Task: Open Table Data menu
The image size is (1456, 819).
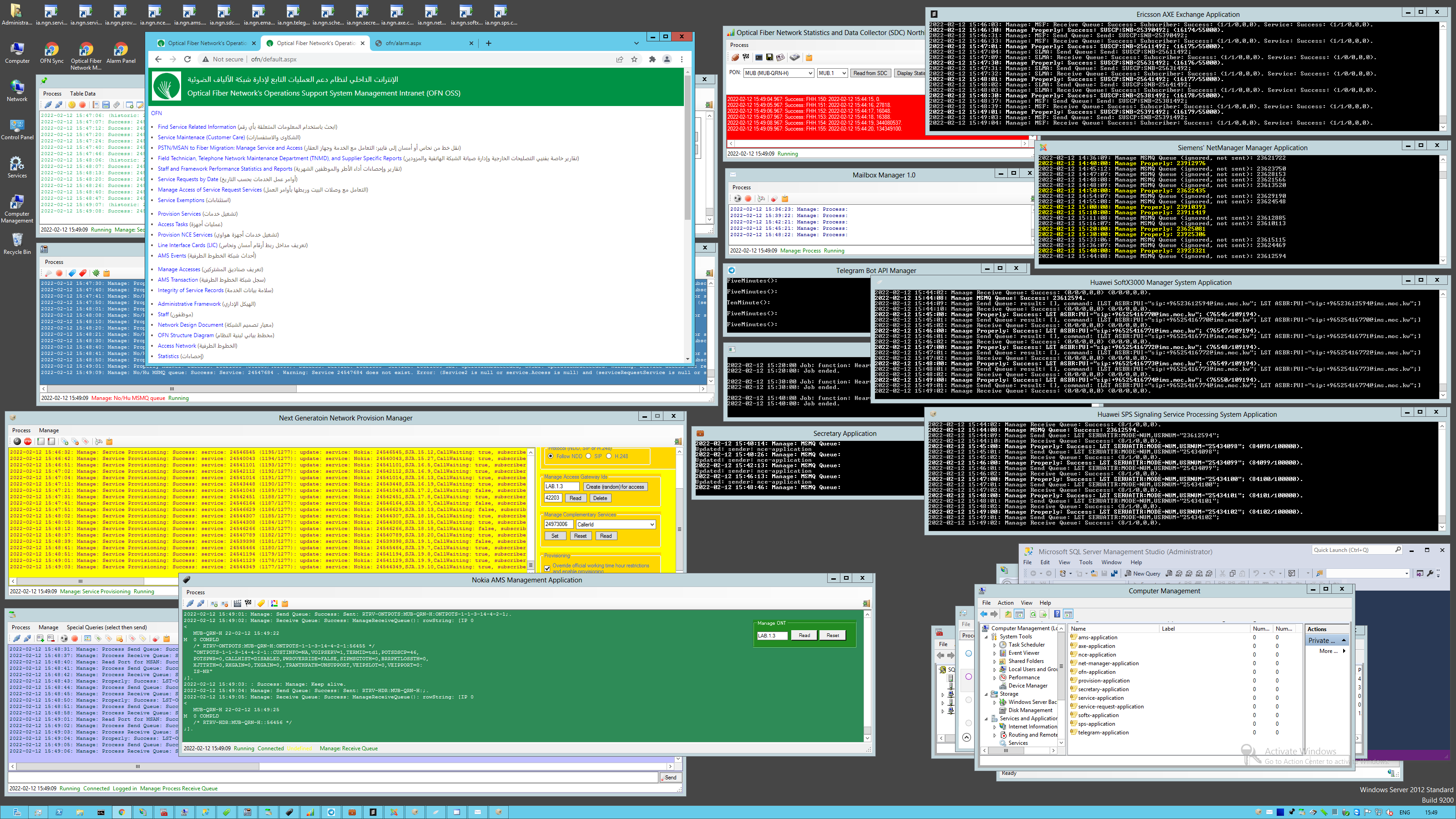Action: click(82, 94)
